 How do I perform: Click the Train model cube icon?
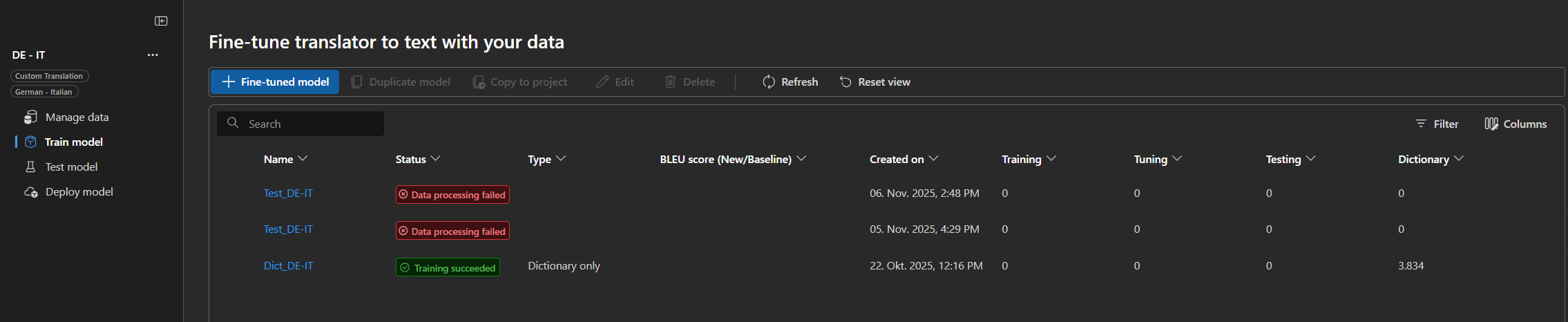click(30, 142)
